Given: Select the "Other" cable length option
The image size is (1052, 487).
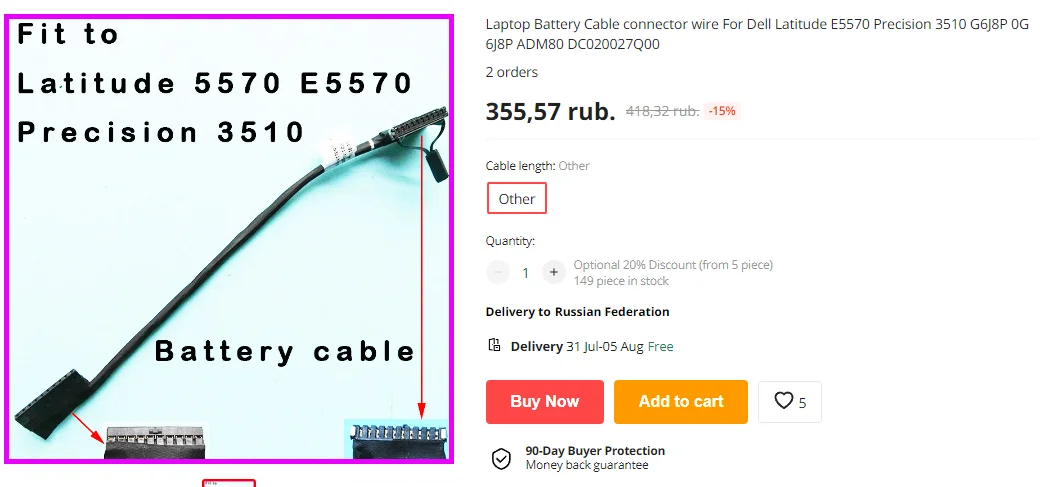Looking at the screenshot, I should (x=517, y=199).
